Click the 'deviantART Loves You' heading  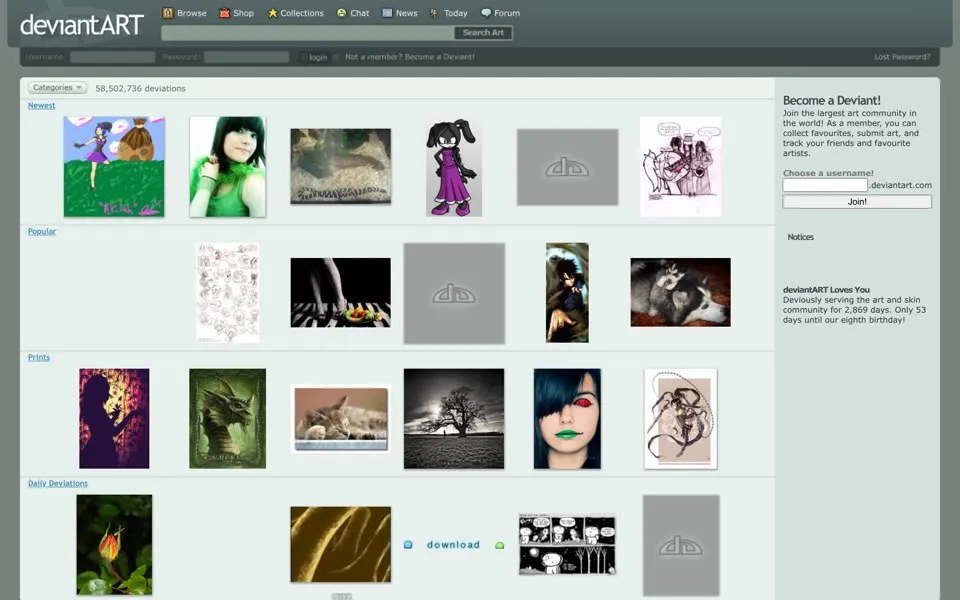[826, 290]
